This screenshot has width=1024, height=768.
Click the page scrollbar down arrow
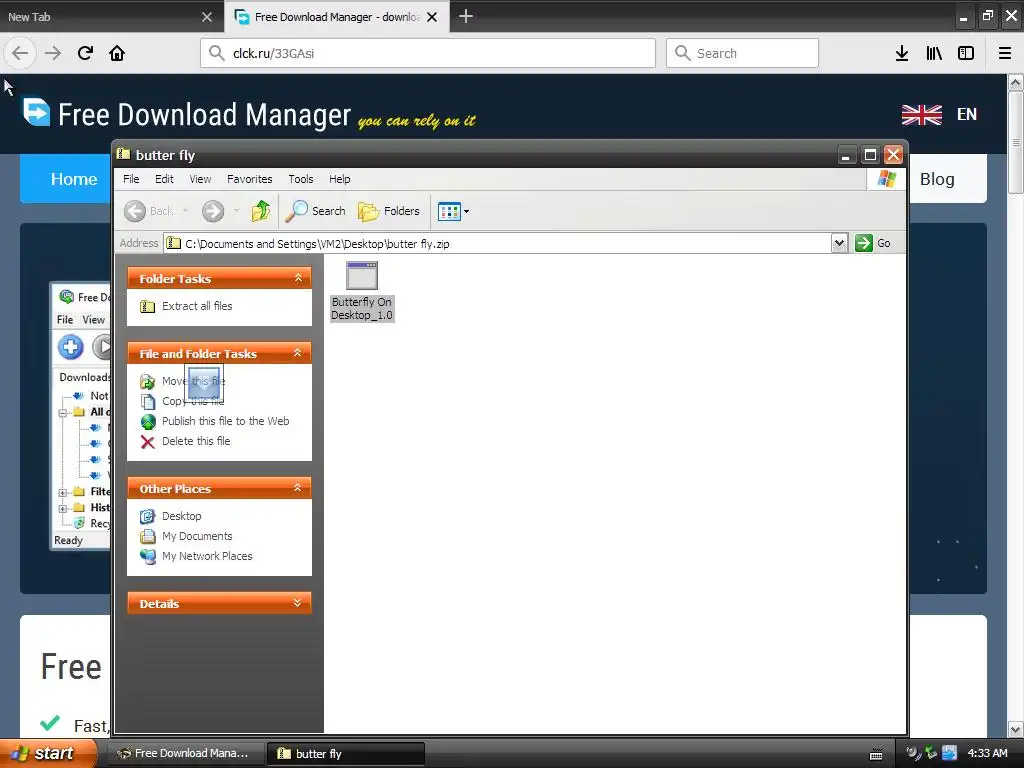pyautogui.click(x=1016, y=729)
